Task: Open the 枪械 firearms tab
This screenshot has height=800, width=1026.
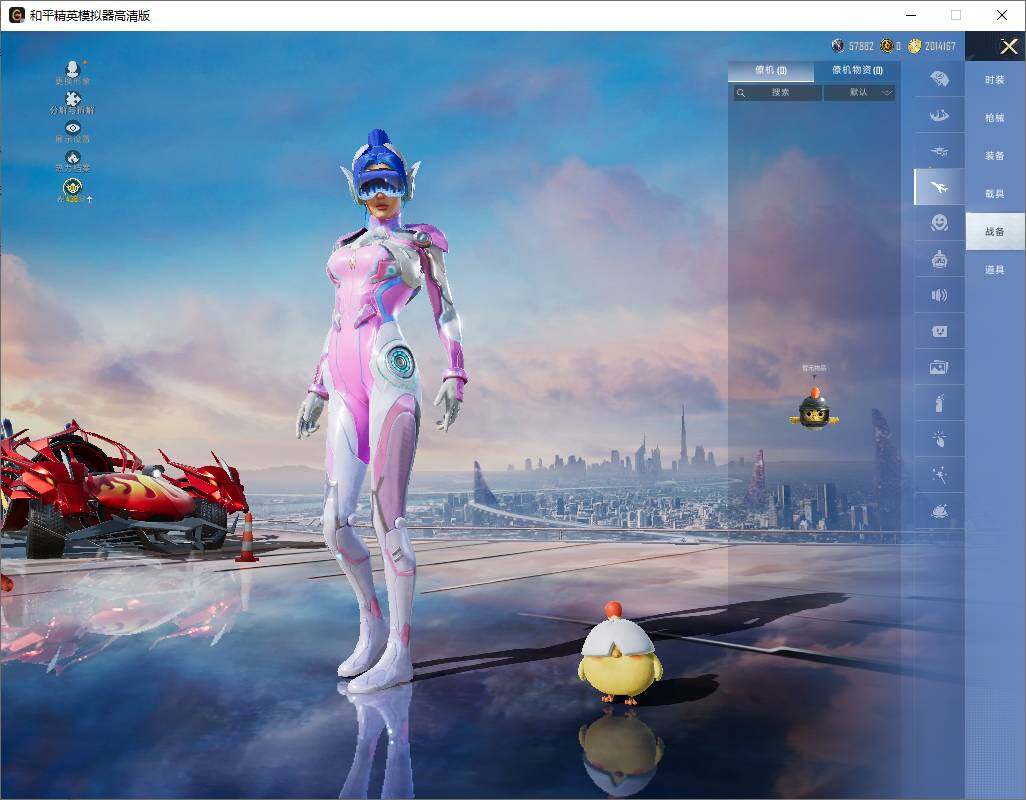Action: point(995,118)
